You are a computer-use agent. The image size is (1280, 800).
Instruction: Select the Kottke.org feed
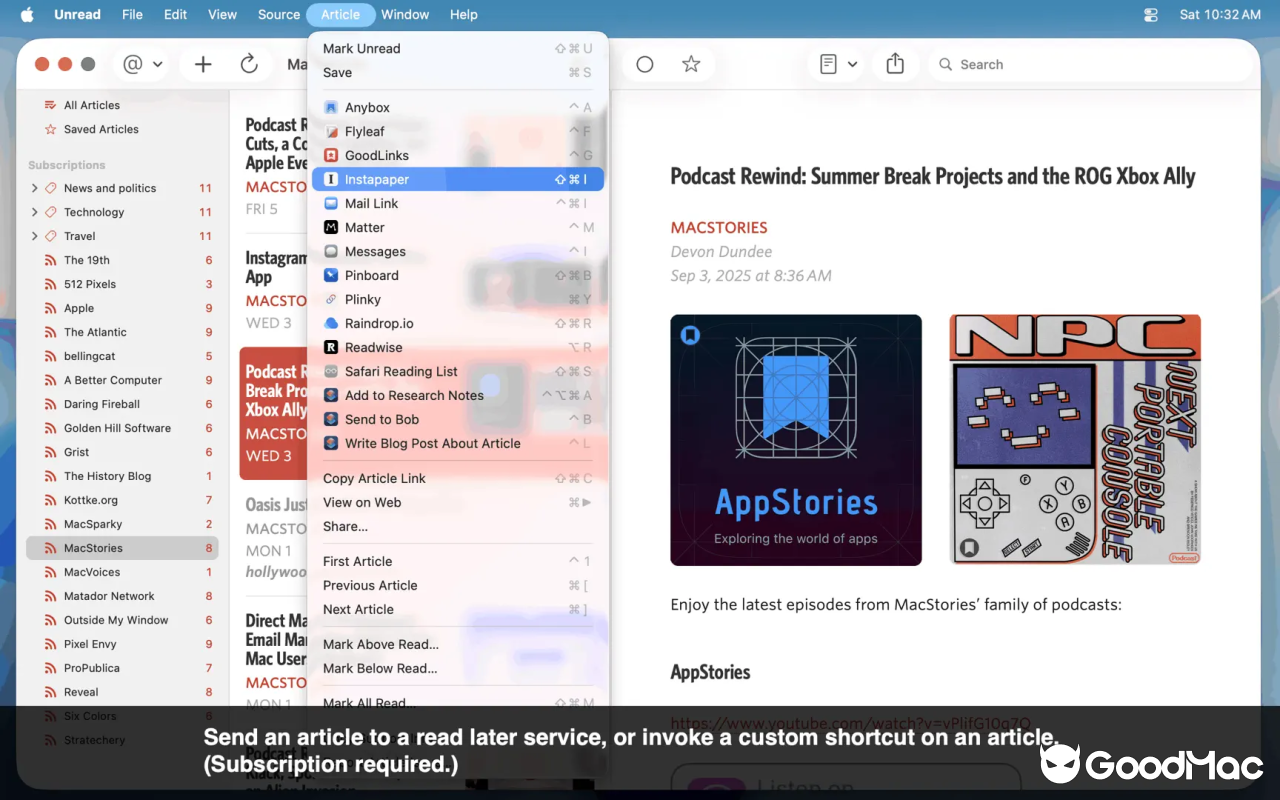pyautogui.click(x=122, y=500)
